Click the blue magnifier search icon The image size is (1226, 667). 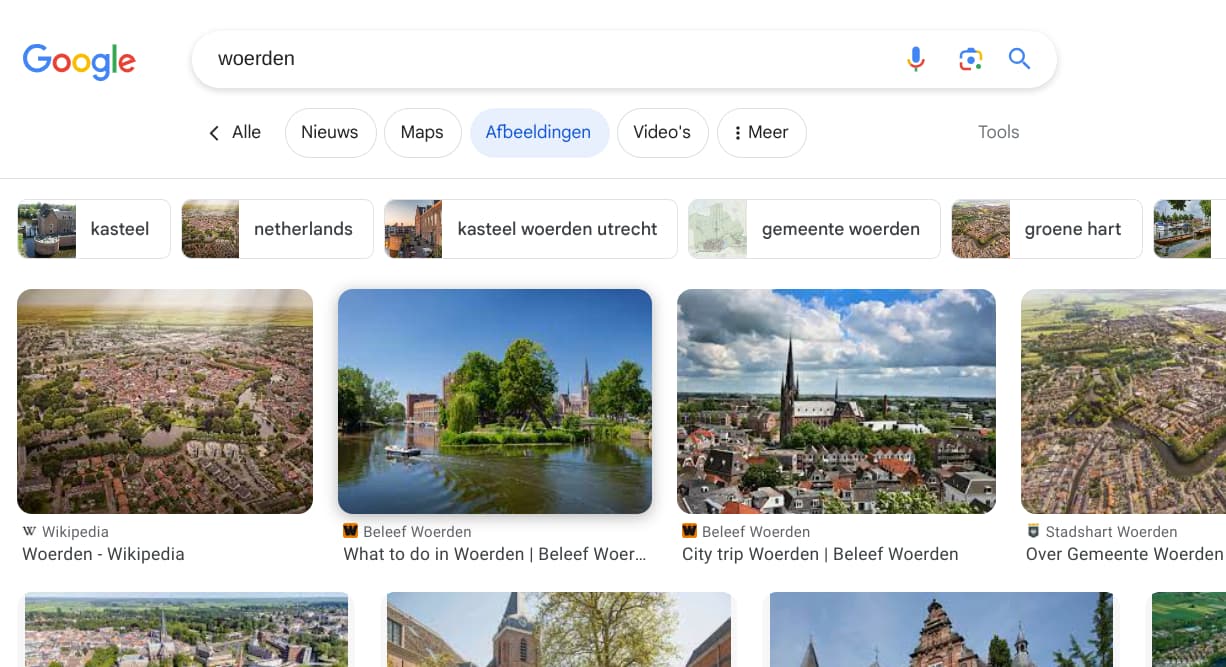1019,59
